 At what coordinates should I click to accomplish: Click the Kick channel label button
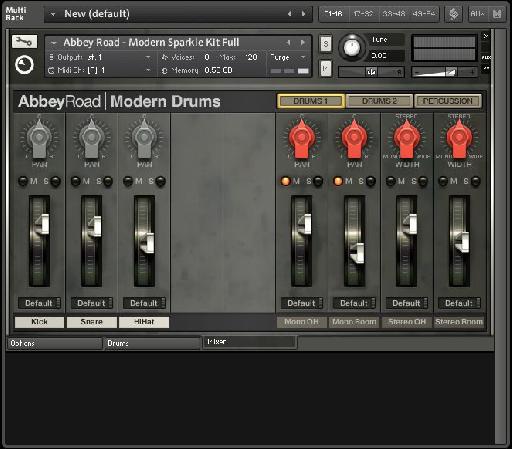pyautogui.click(x=39, y=322)
